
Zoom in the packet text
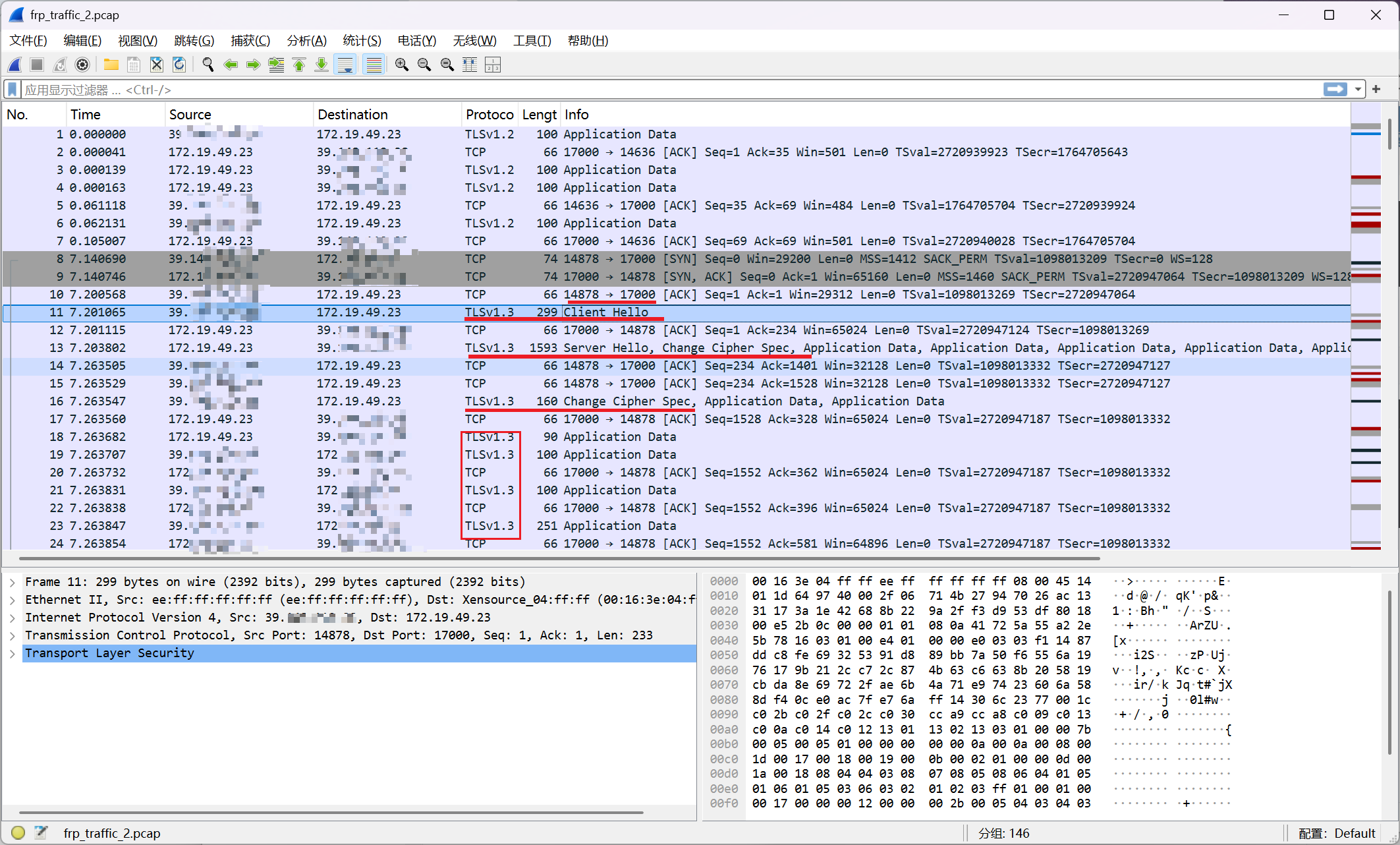tap(402, 65)
